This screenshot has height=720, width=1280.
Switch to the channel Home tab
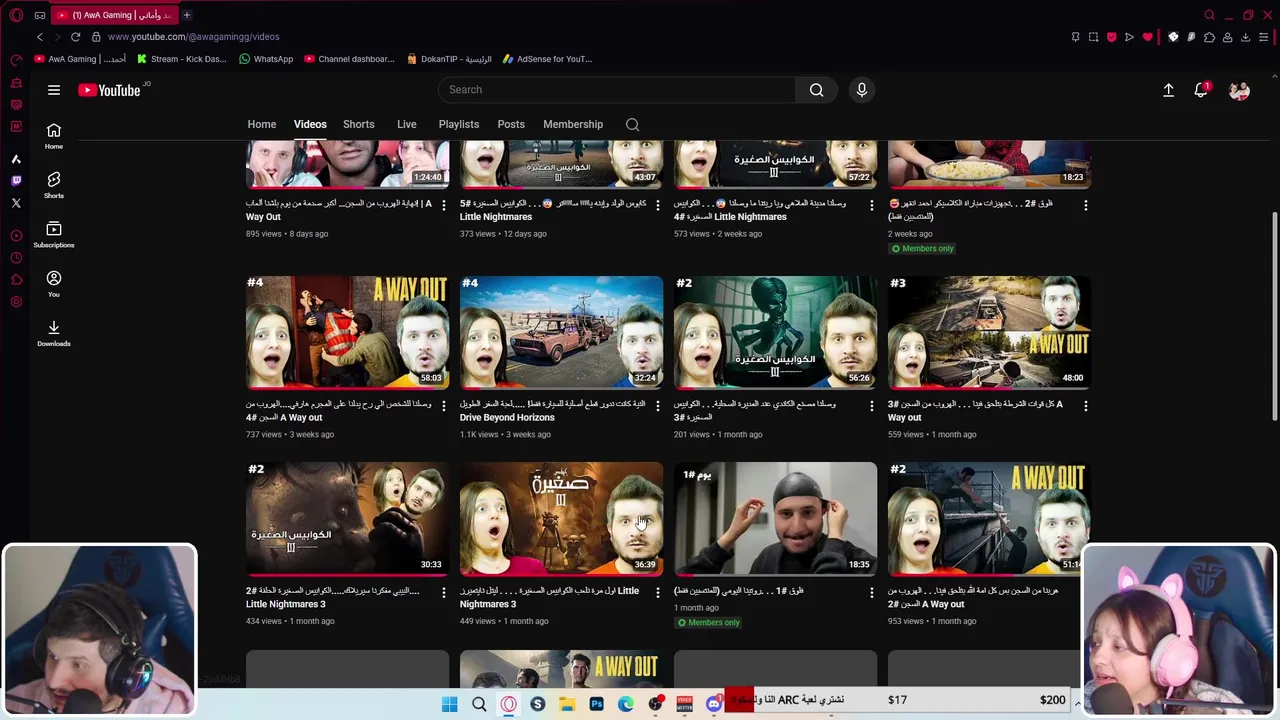tap(262, 124)
